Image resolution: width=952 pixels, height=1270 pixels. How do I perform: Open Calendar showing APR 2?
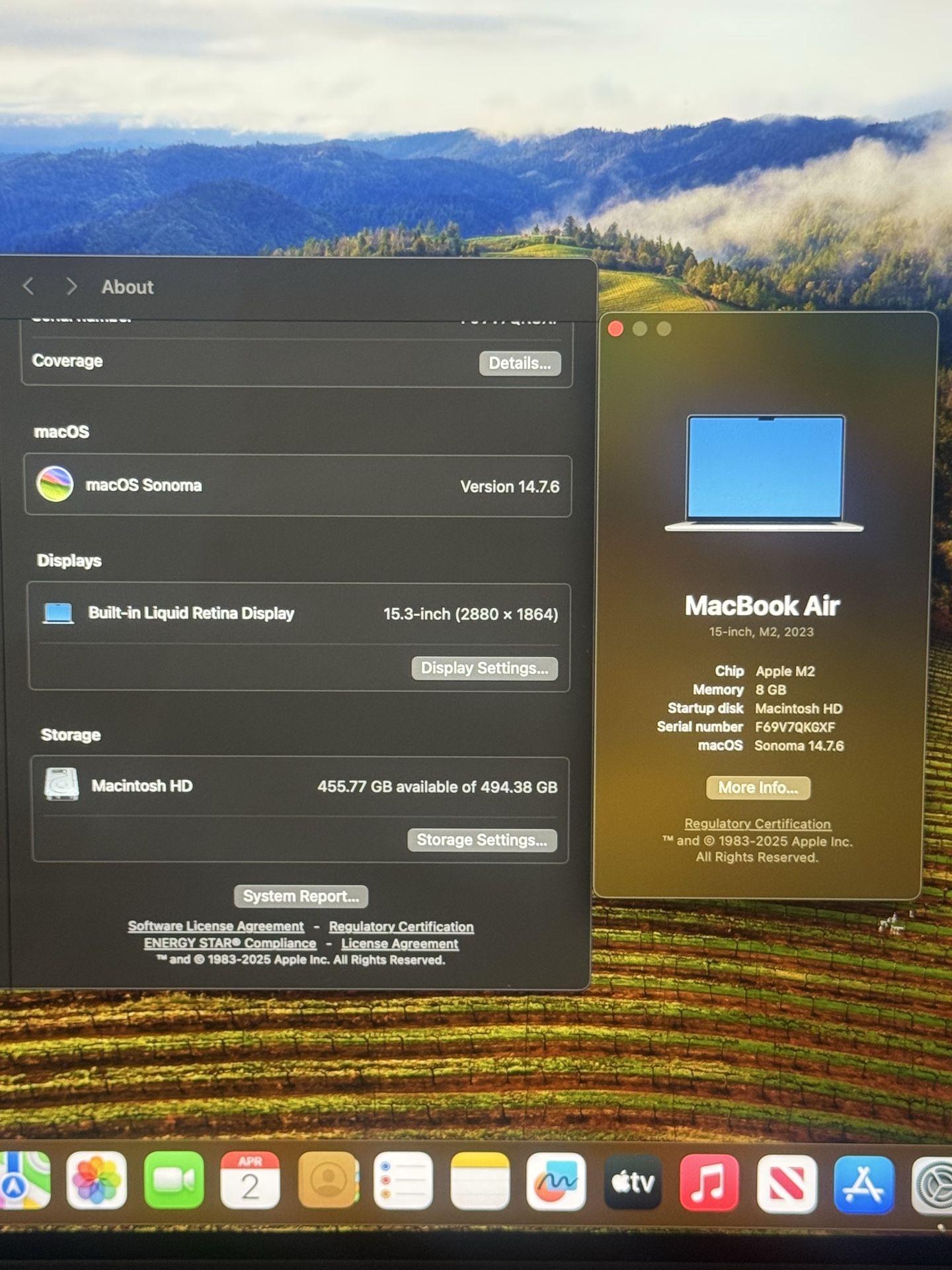click(250, 1182)
